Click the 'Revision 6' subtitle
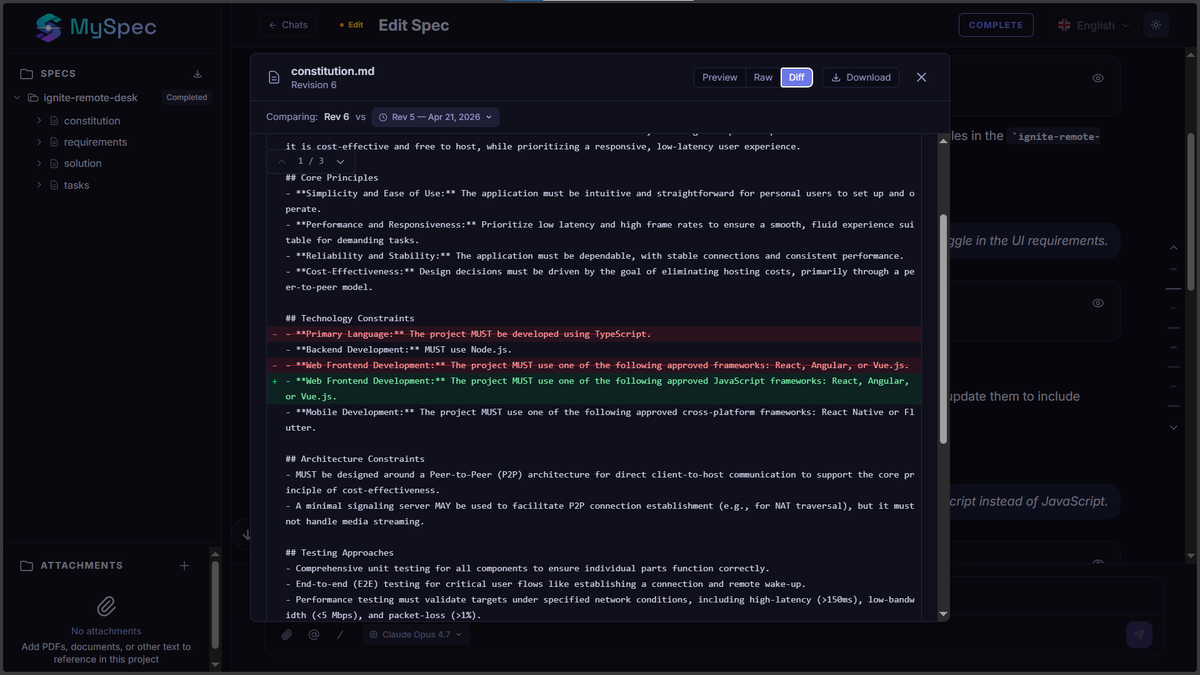 tap(314, 85)
